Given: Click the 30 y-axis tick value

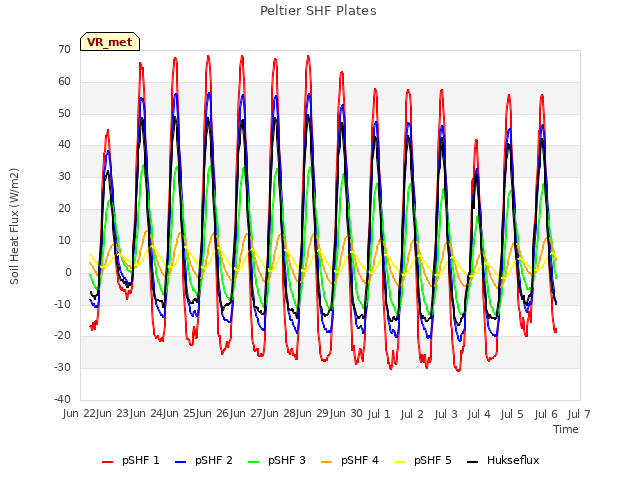Looking at the screenshot, I should [x=64, y=176].
